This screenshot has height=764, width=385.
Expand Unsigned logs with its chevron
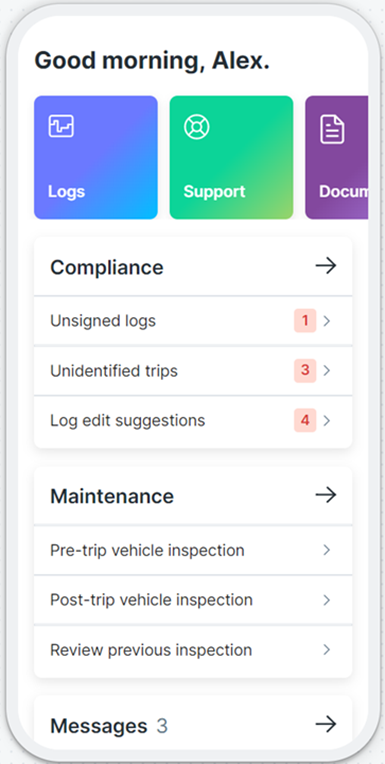[x=327, y=321]
